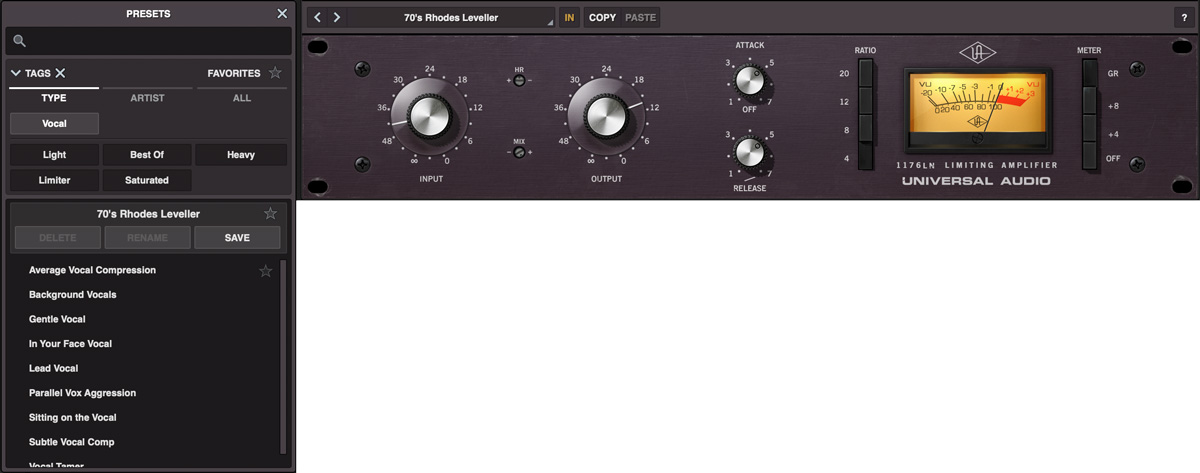Go to previous preset arrow
This screenshot has width=1200, height=473.
[317, 17]
